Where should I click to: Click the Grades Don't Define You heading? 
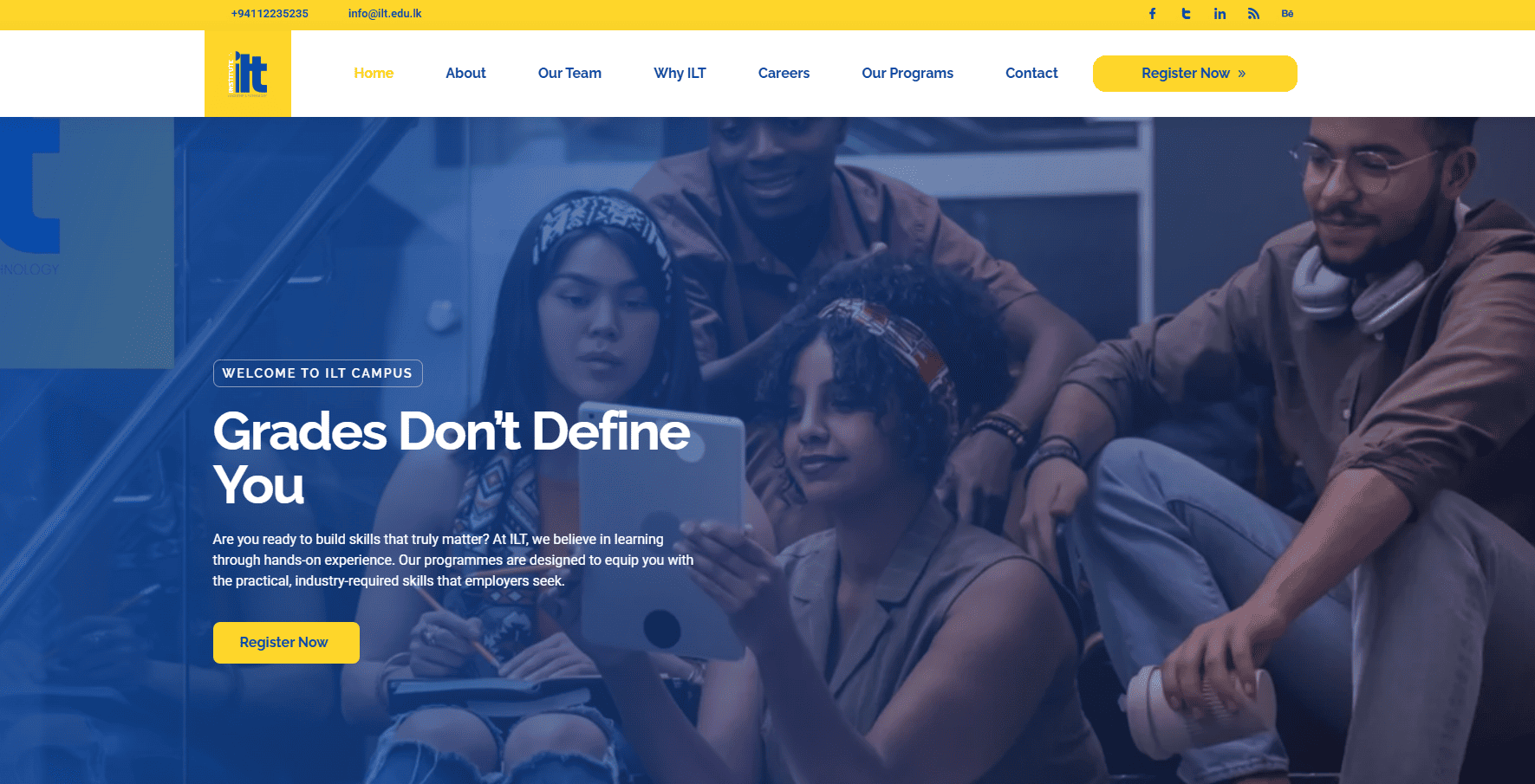pos(452,457)
